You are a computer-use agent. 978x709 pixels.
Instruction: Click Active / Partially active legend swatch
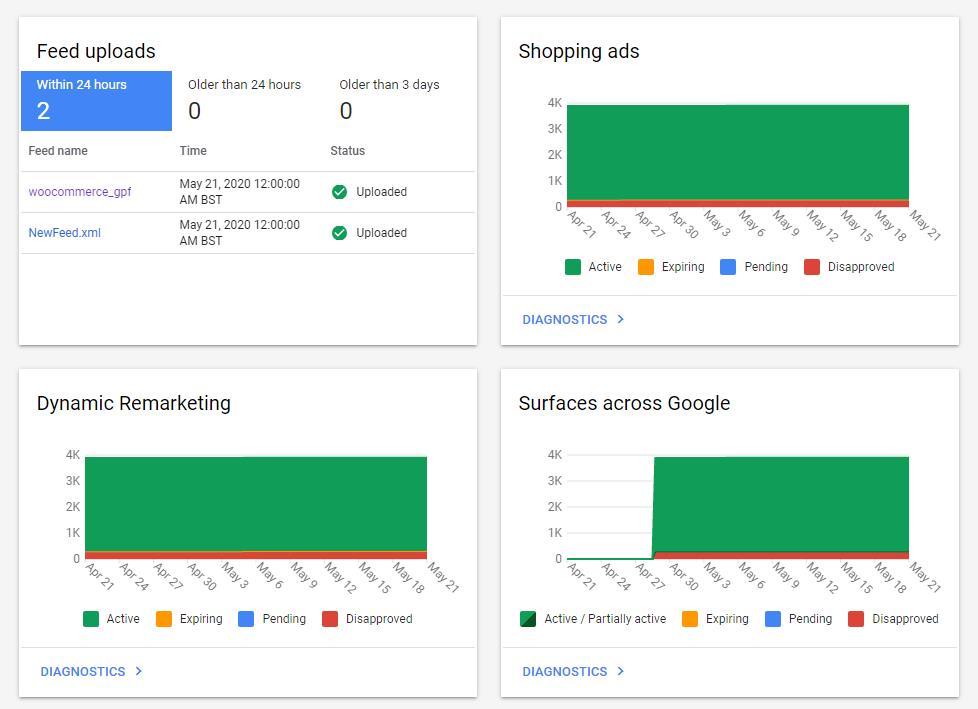point(528,619)
